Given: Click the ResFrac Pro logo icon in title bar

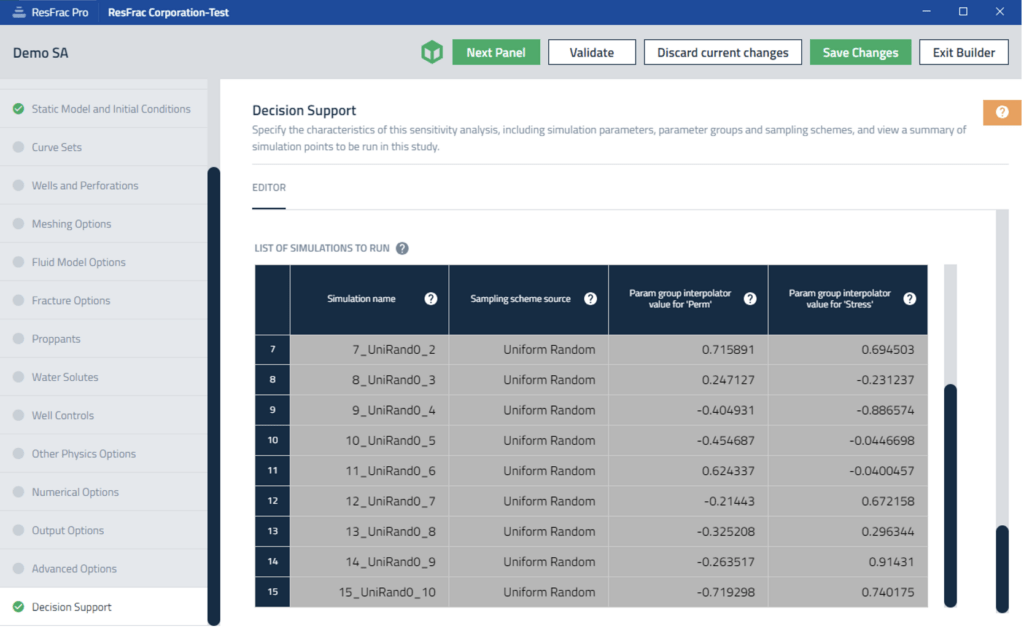Looking at the screenshot, I should [19, 12].
